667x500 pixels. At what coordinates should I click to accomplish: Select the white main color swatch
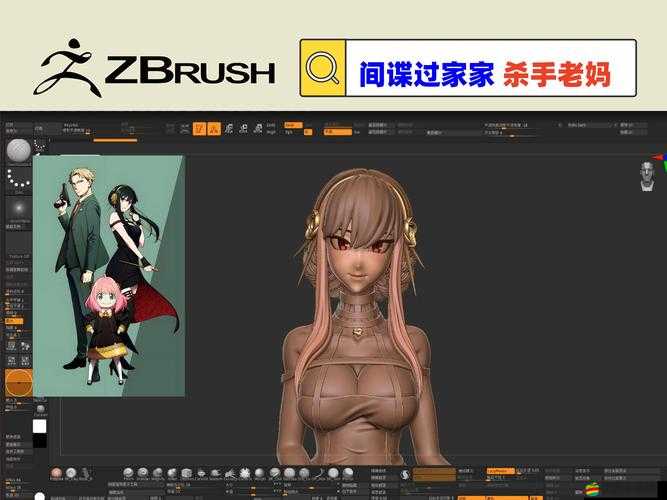tap(40, 426)
